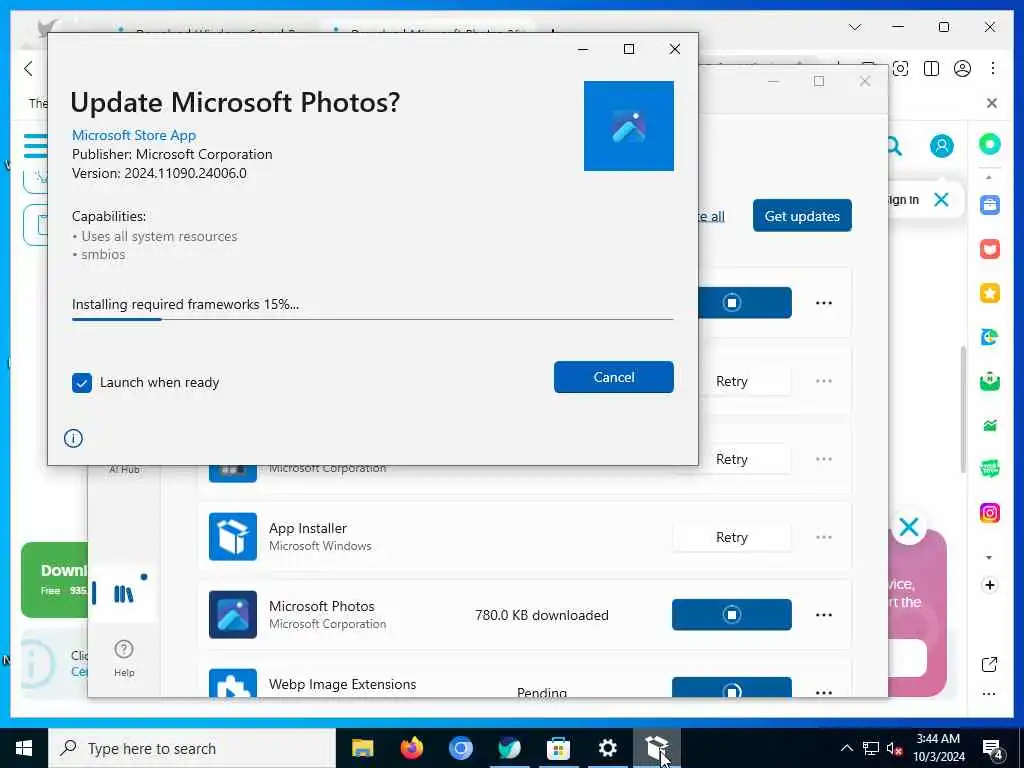Open the Microsoft Store App link
The width and height of the screenshot is (1024, 768).
click(134, 135)
